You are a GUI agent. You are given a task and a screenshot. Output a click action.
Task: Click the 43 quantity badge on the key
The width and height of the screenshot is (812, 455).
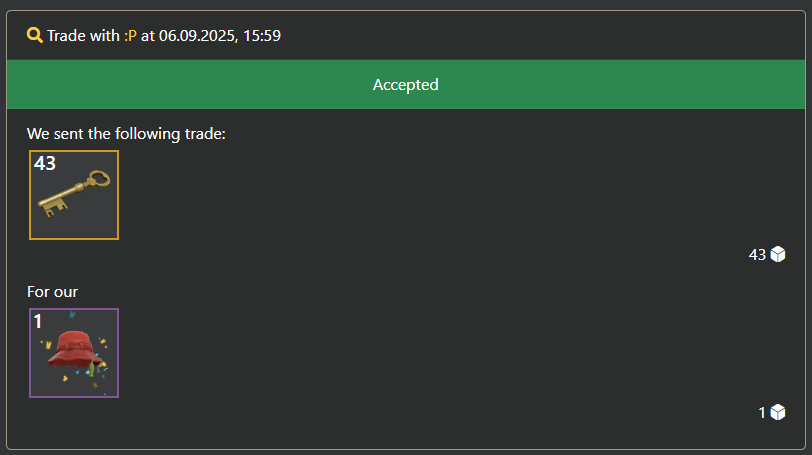point(45,163)
